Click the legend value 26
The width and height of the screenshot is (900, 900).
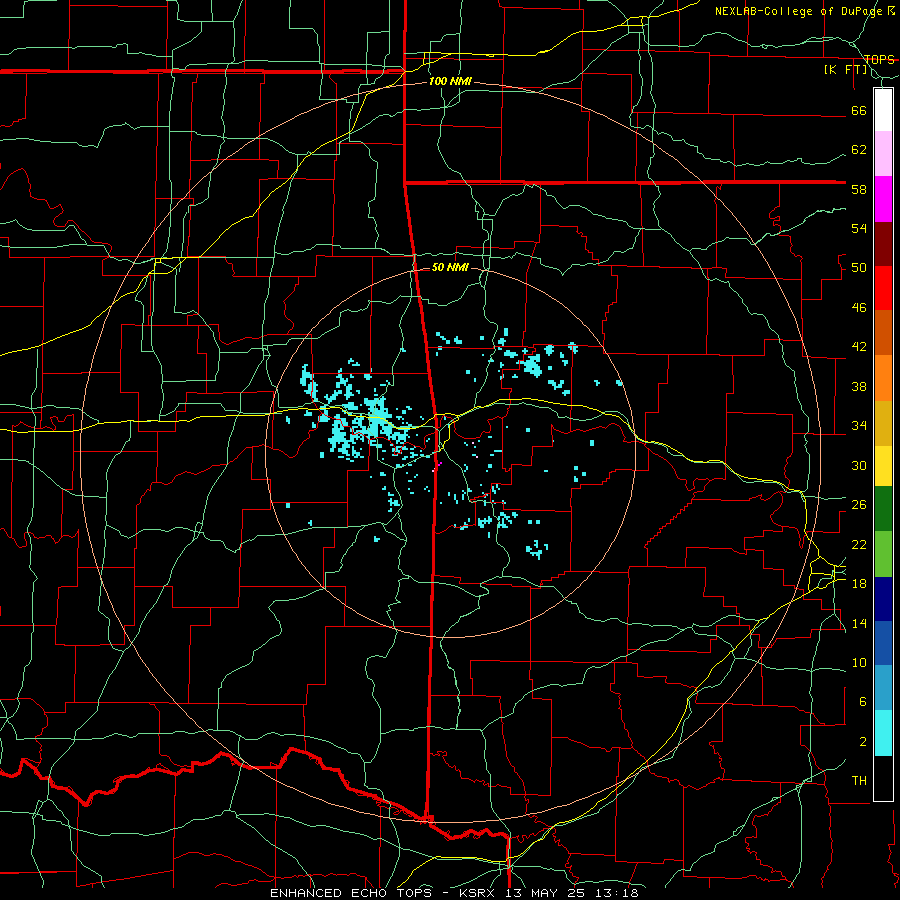tap(859, 505)
